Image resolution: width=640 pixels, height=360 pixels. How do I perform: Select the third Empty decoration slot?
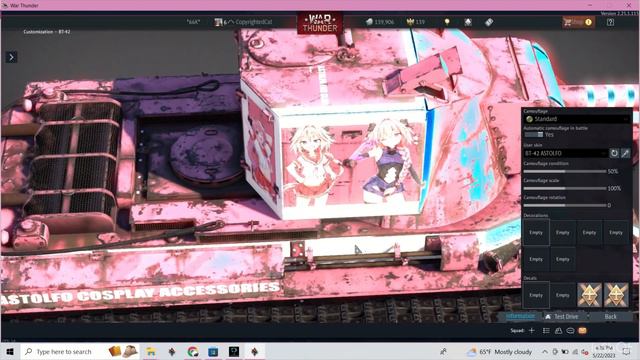(x=589, y=232)
